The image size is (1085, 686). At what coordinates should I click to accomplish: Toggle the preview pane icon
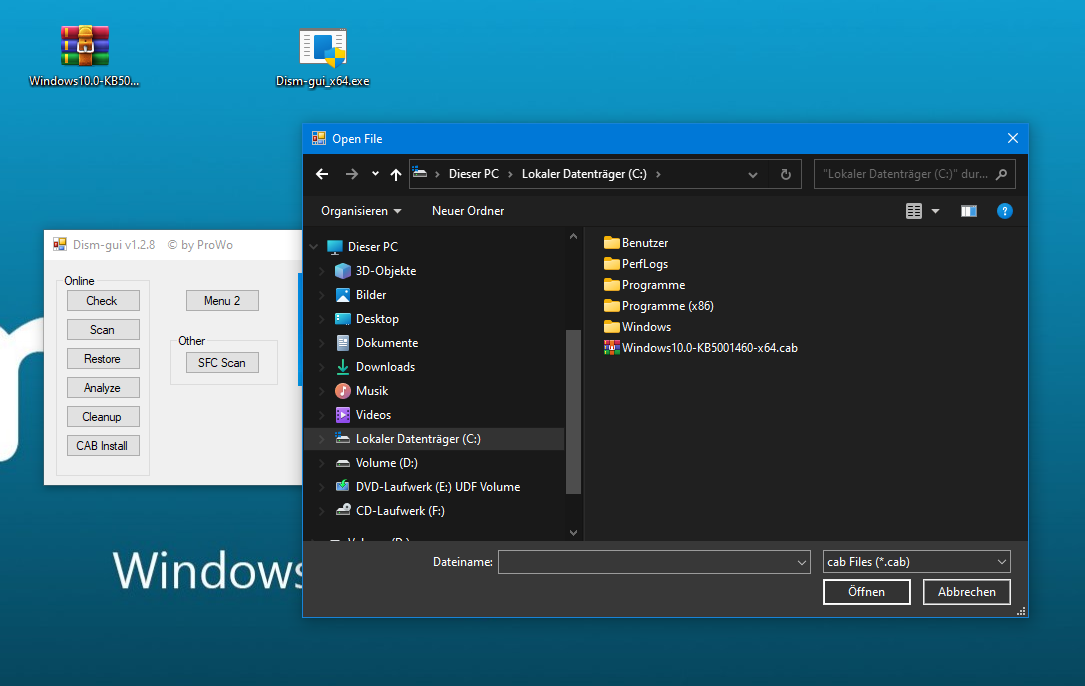(969, 211)
